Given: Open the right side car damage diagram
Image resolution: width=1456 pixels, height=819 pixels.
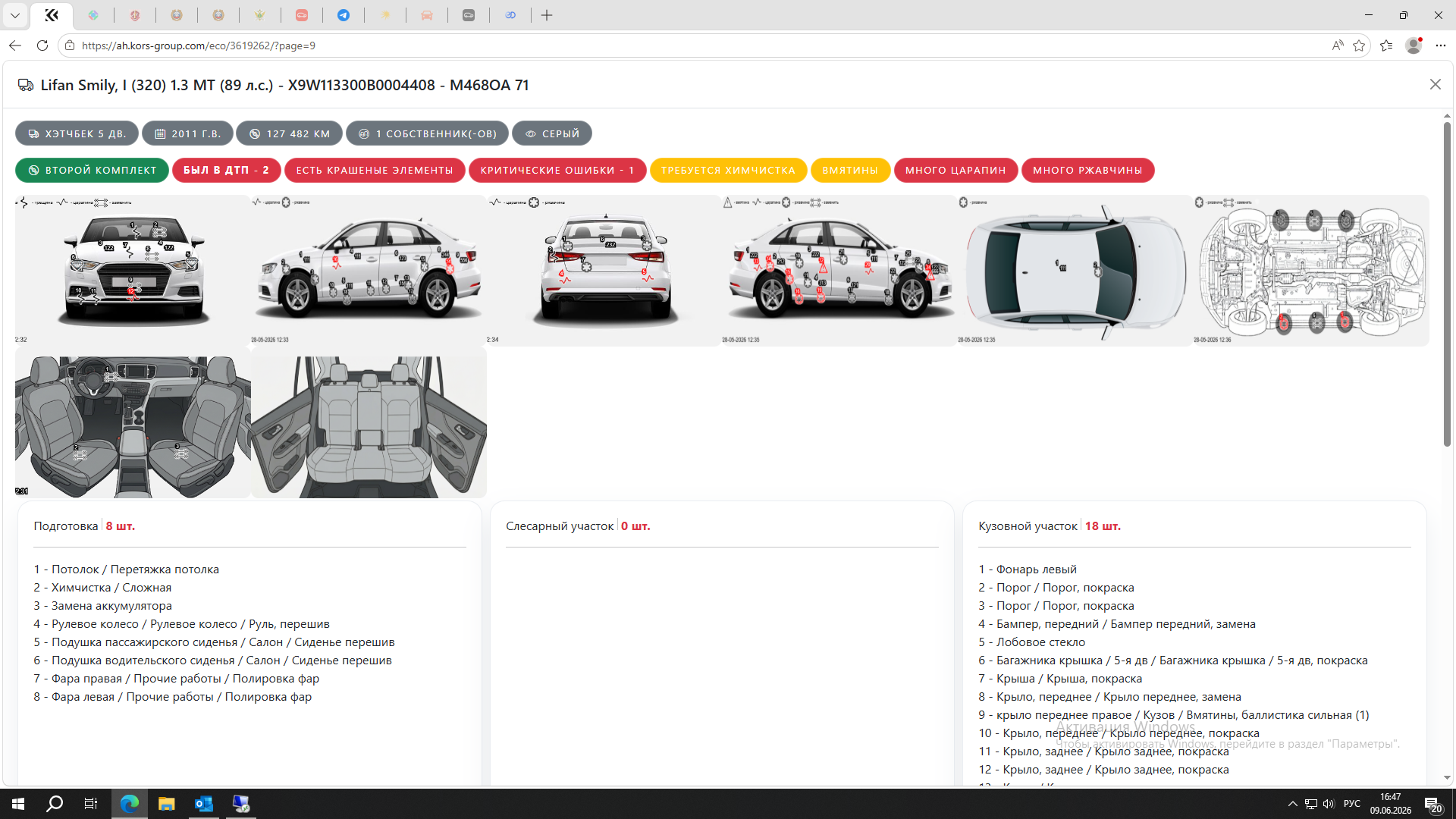Looking at the screenshot, I should 839,271.
